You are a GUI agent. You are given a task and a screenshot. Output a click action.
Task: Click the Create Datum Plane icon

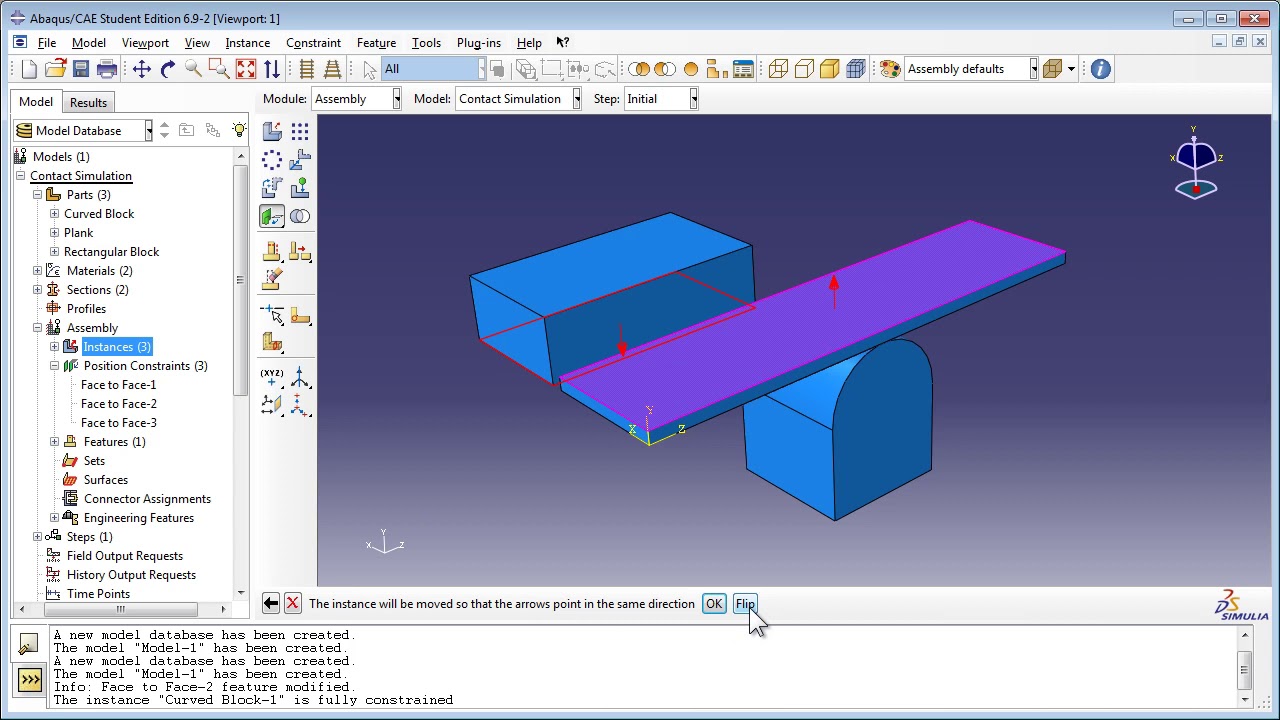click(272, 404)
